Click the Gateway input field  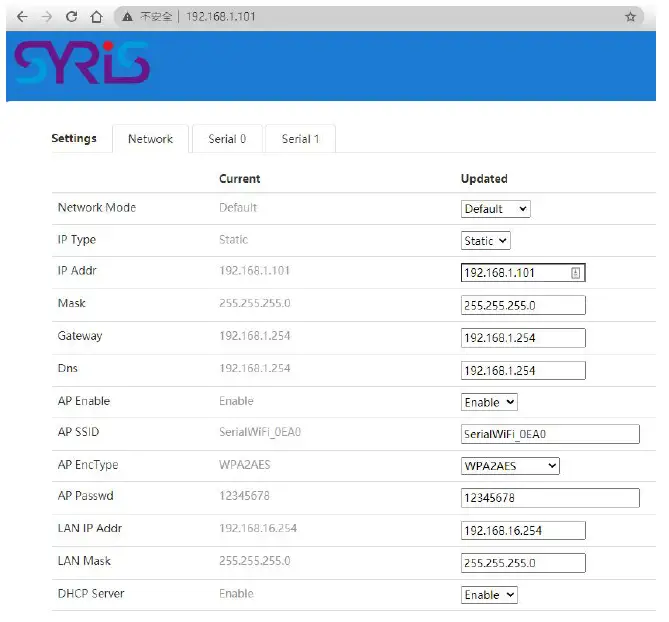[x=523, y=338]
